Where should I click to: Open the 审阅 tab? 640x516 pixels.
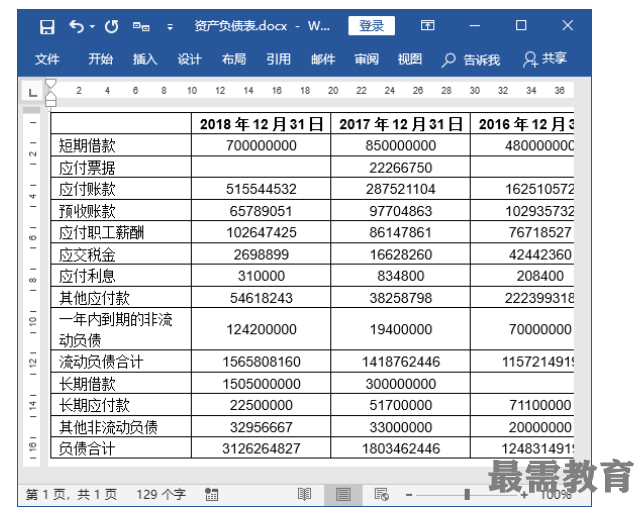(x=367, y=59)
